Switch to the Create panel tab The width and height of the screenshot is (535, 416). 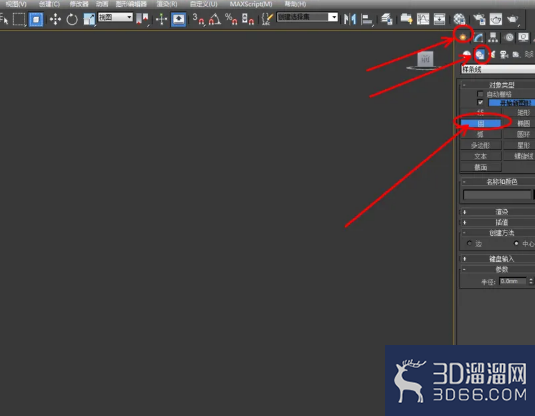coord(463,37)
